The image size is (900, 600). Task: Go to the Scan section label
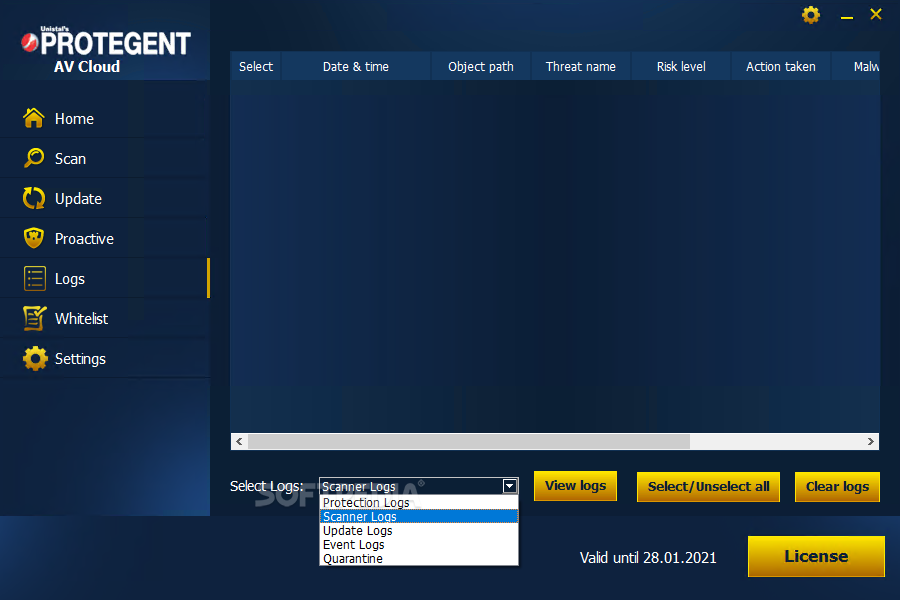pos(70,159)
